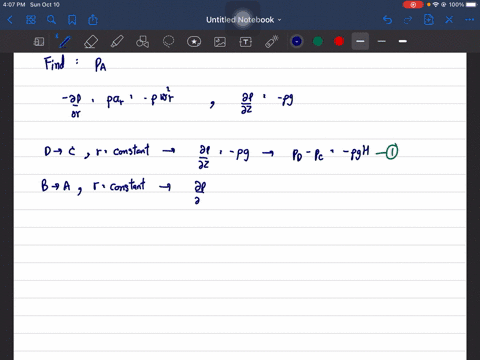Select the Text box tool
This screenshot has height=360, width=480.
[246, 42]
